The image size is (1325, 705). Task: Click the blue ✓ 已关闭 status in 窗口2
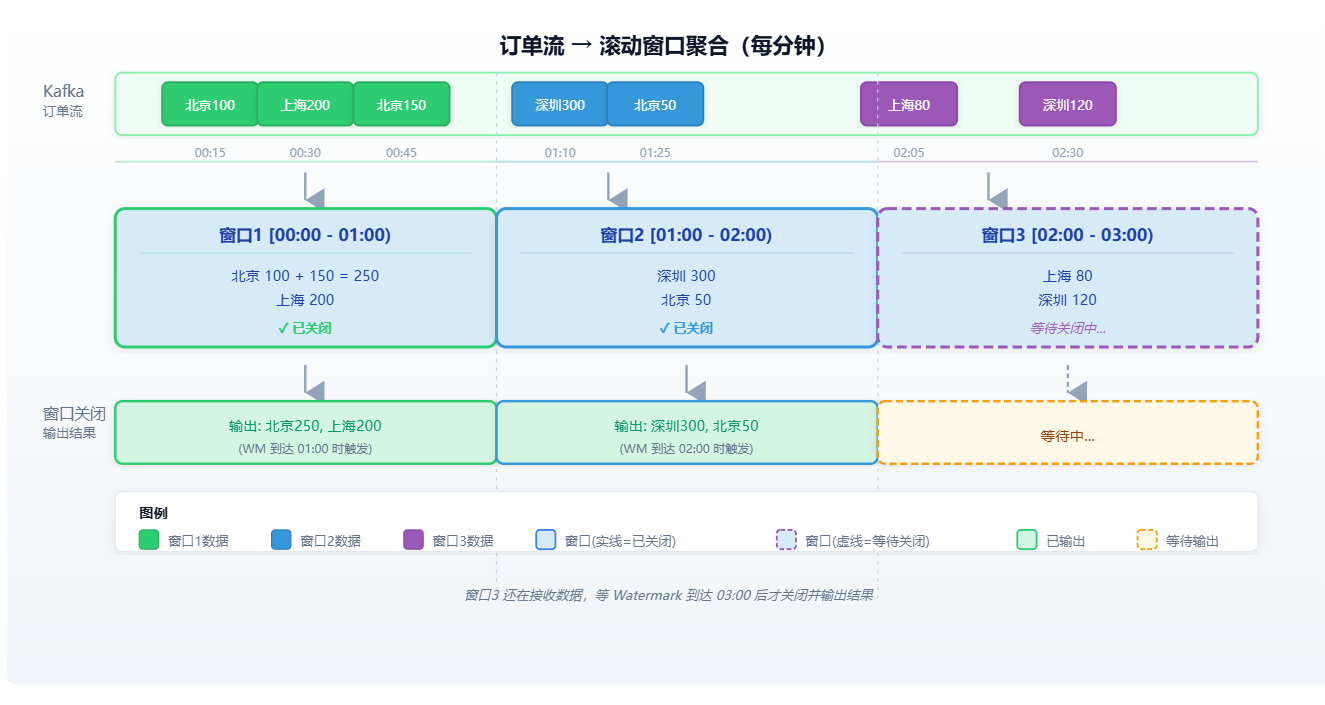tap(686, 328)
